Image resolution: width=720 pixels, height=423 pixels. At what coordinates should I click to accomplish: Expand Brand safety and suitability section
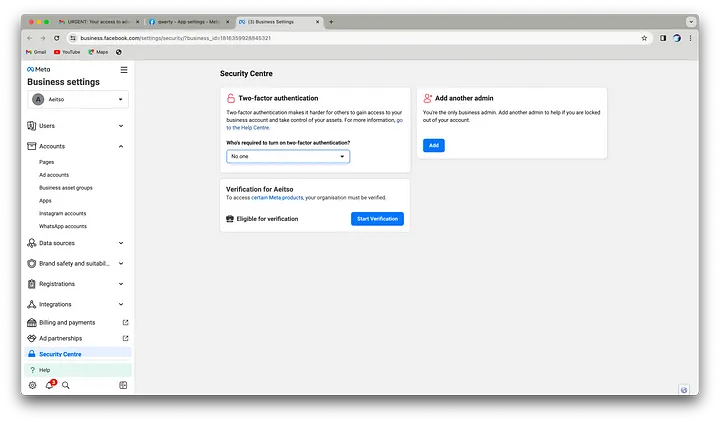(x=76, y=264)
